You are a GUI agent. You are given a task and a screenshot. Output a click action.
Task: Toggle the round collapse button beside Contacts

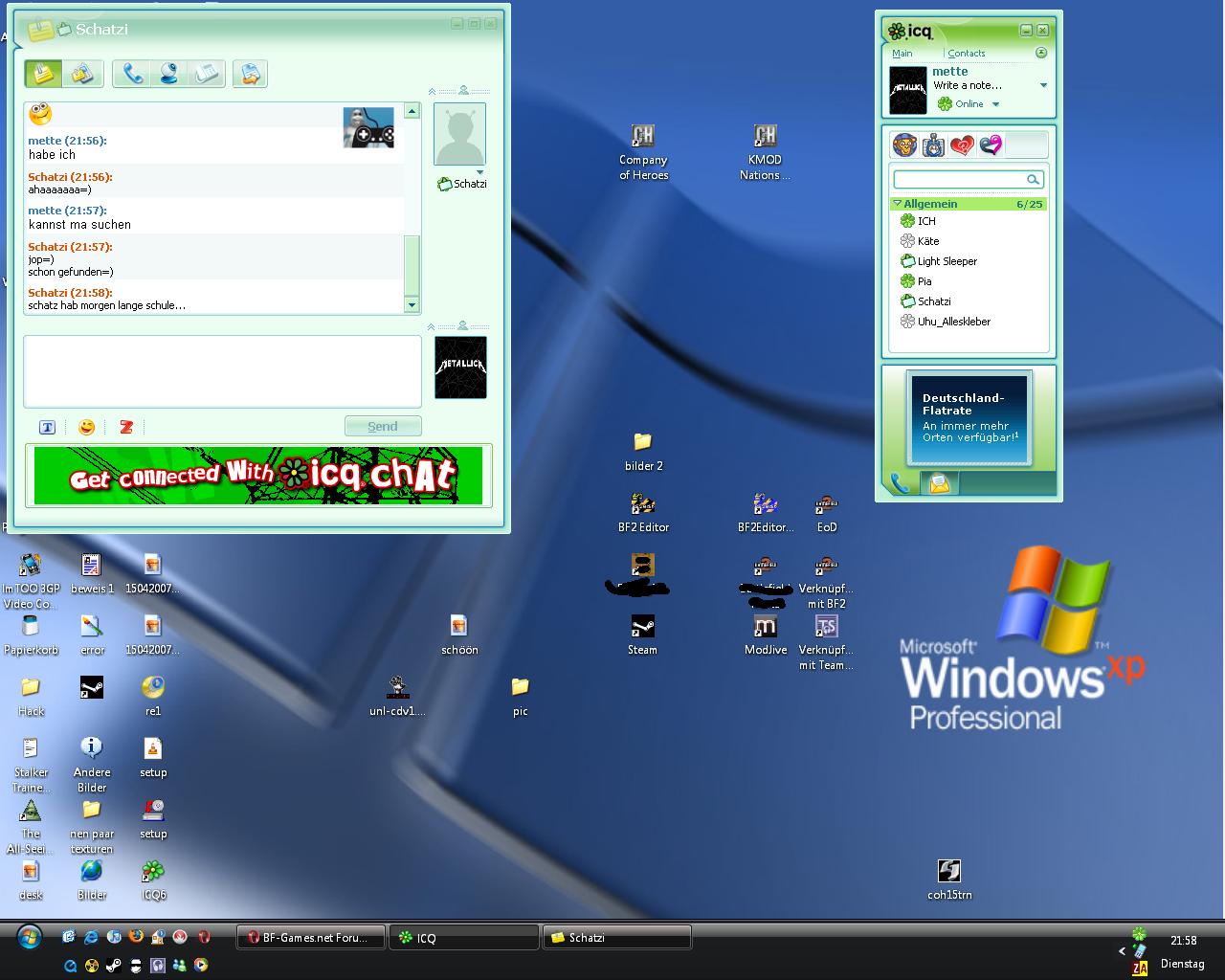1041,54
